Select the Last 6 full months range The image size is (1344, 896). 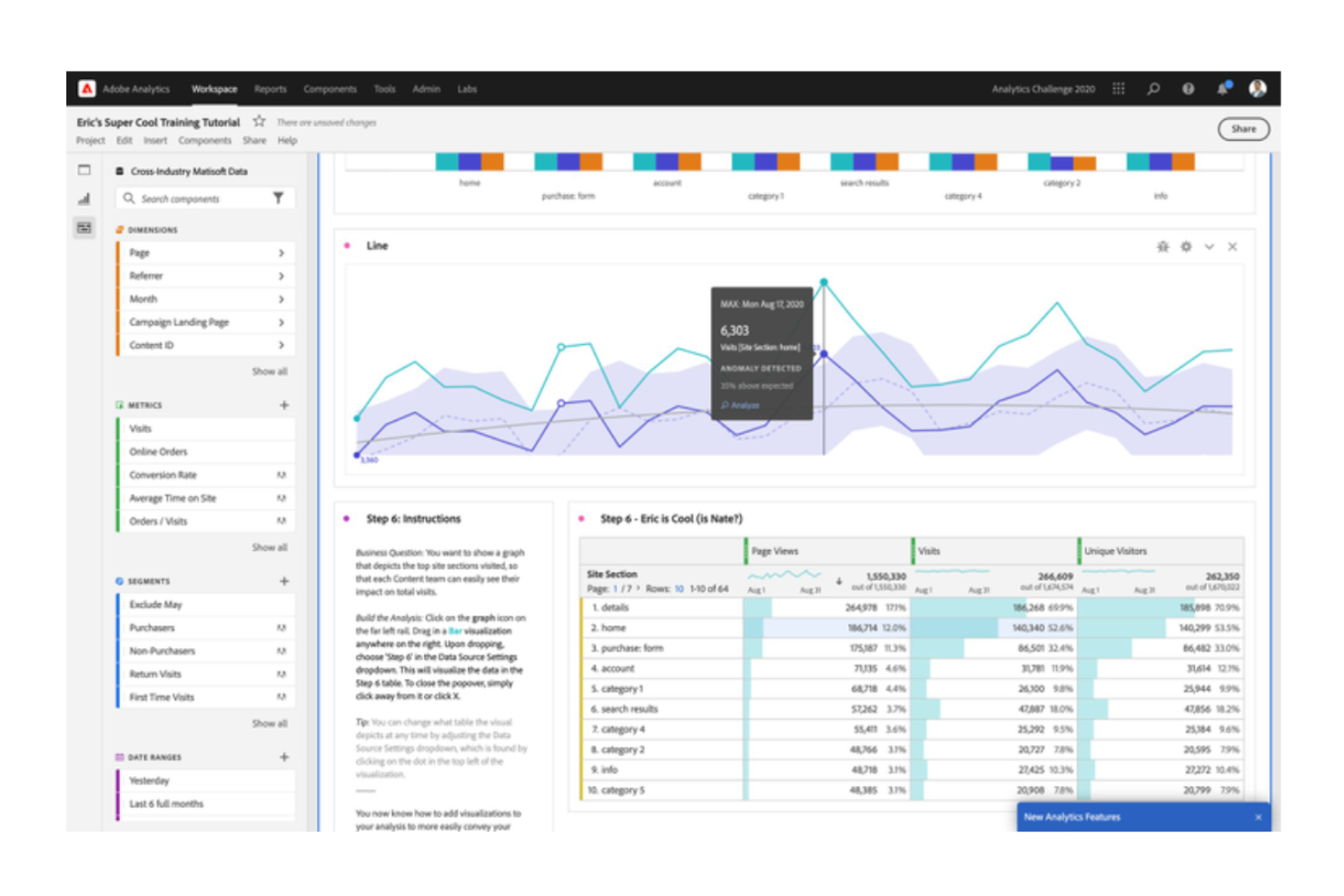[x=205, y=803]
